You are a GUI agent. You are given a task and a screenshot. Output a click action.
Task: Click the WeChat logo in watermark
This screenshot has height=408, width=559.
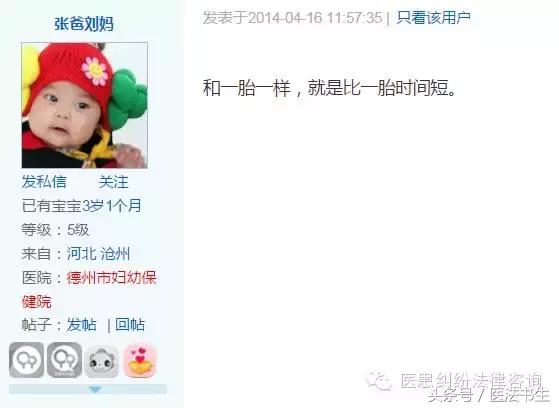tap(379, 381)
